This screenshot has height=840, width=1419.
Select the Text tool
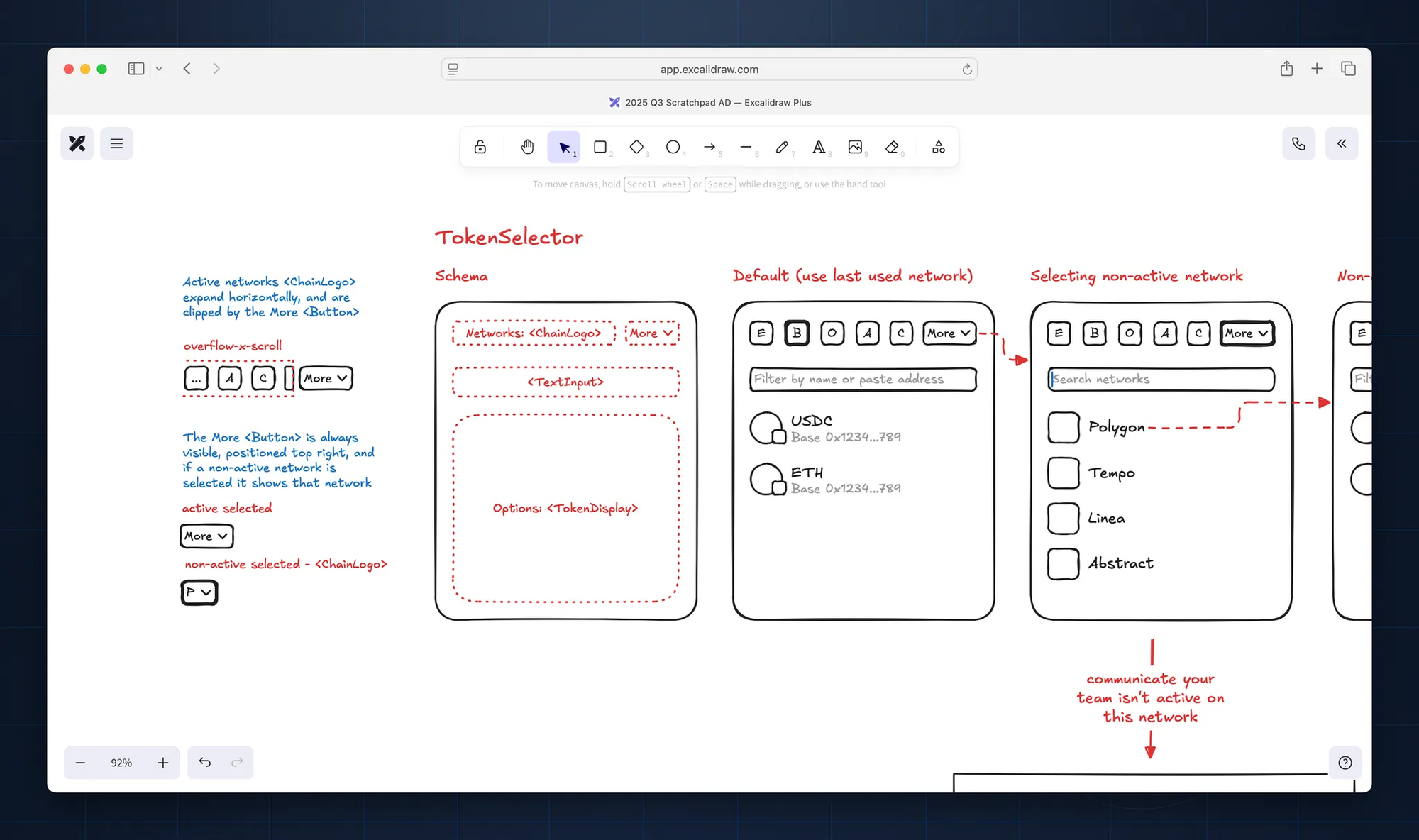819,147
